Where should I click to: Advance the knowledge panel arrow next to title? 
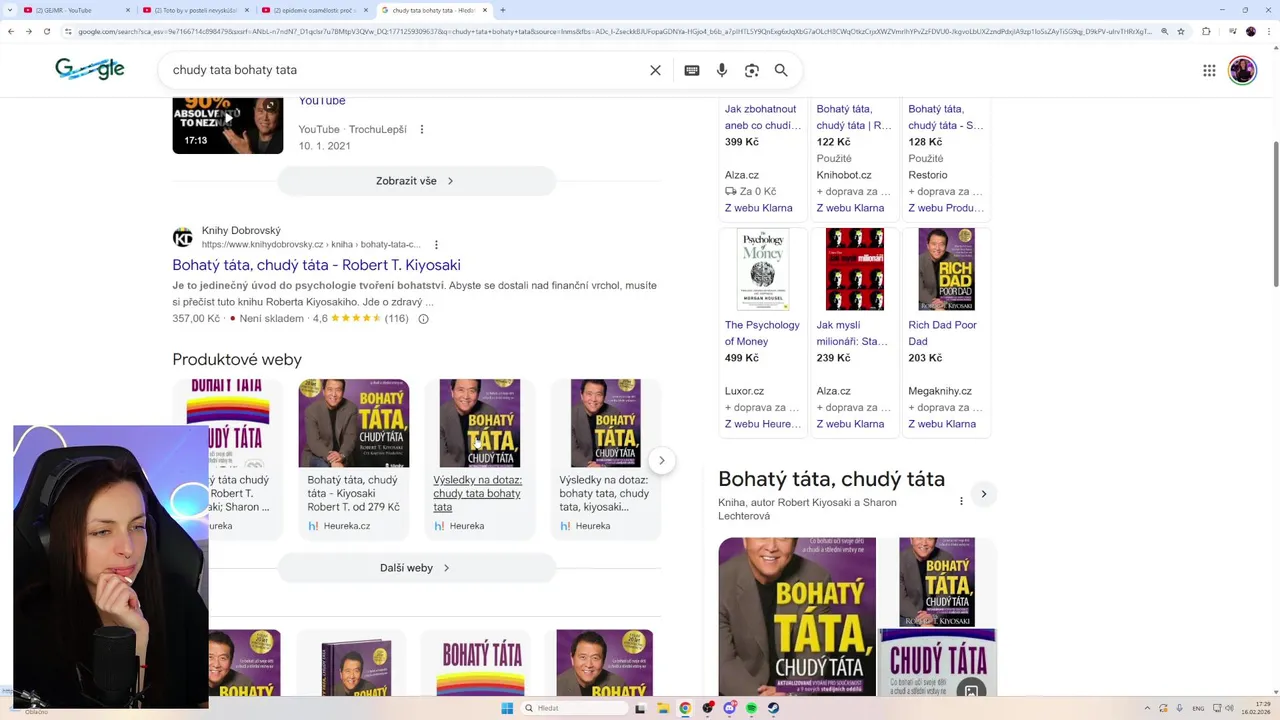click(x=984, y=494)
